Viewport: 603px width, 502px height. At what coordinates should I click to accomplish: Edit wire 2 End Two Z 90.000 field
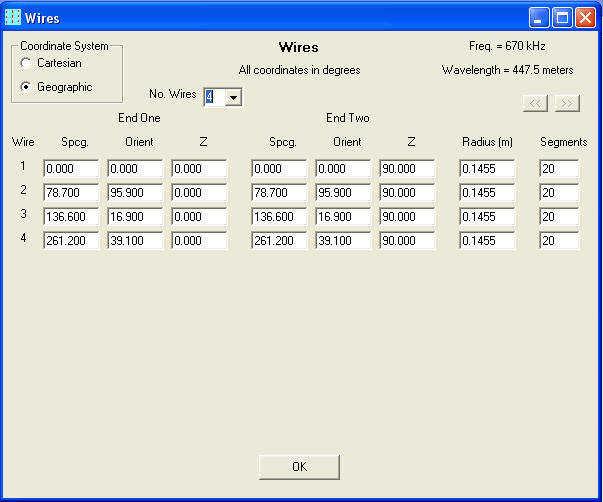(x=407, y=192)
